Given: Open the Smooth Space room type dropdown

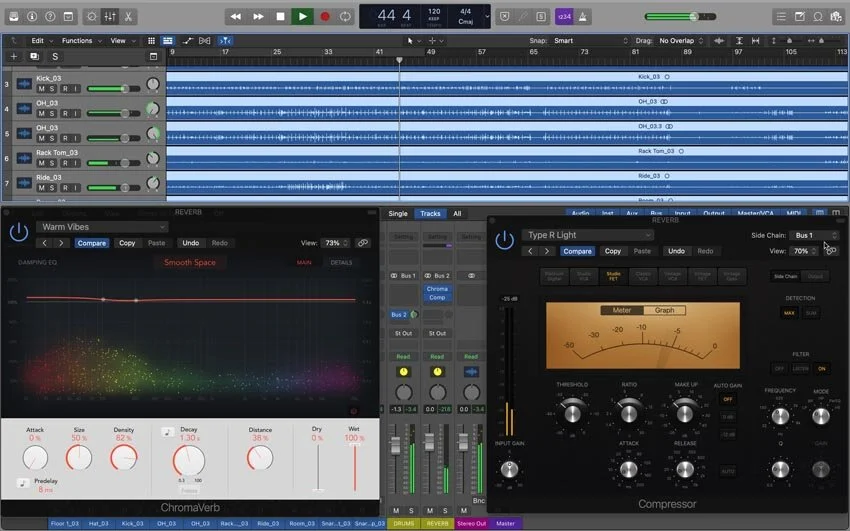Looking at the screenshot, I should point(190,262).
